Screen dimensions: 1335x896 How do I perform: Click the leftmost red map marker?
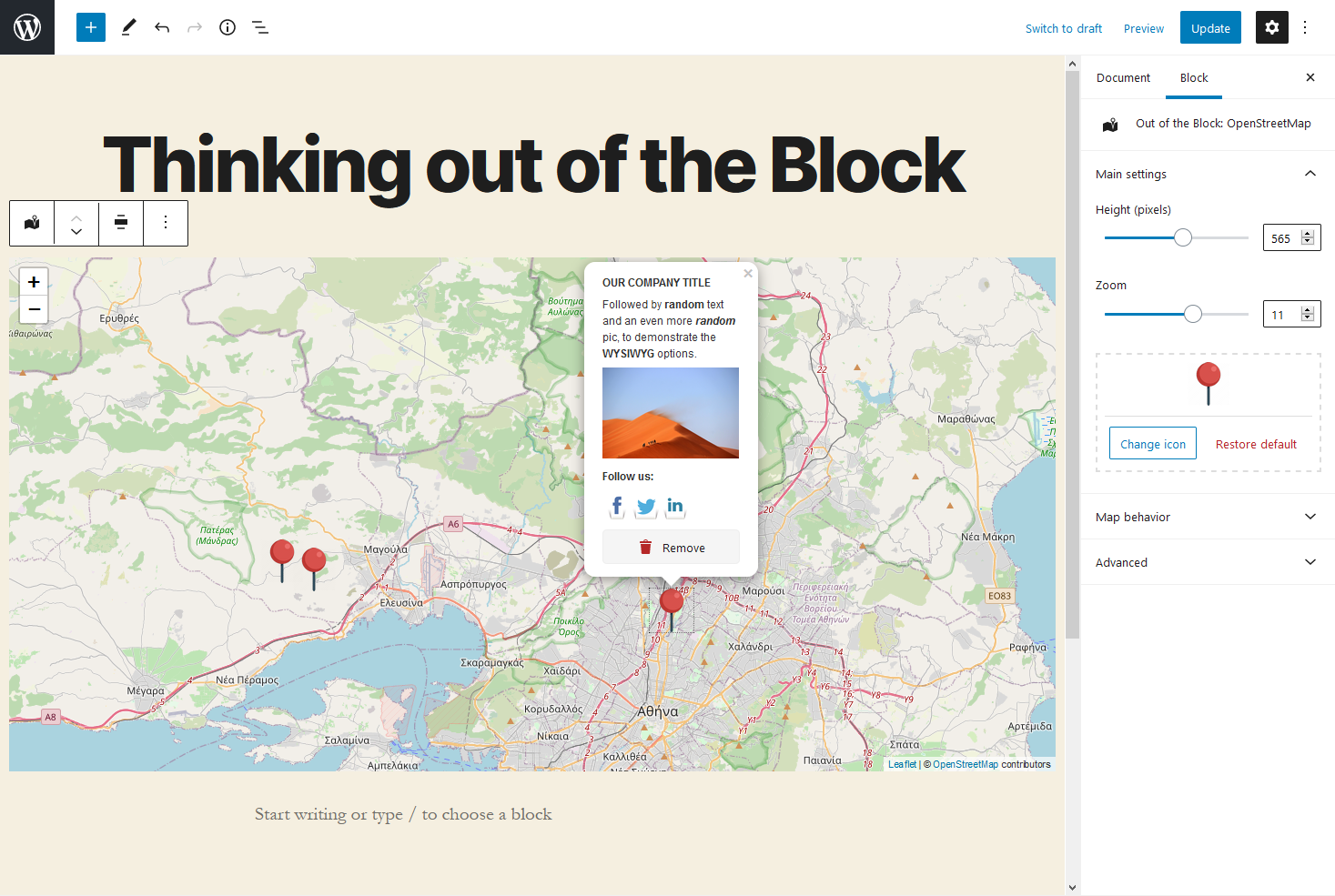coord(282,560)
